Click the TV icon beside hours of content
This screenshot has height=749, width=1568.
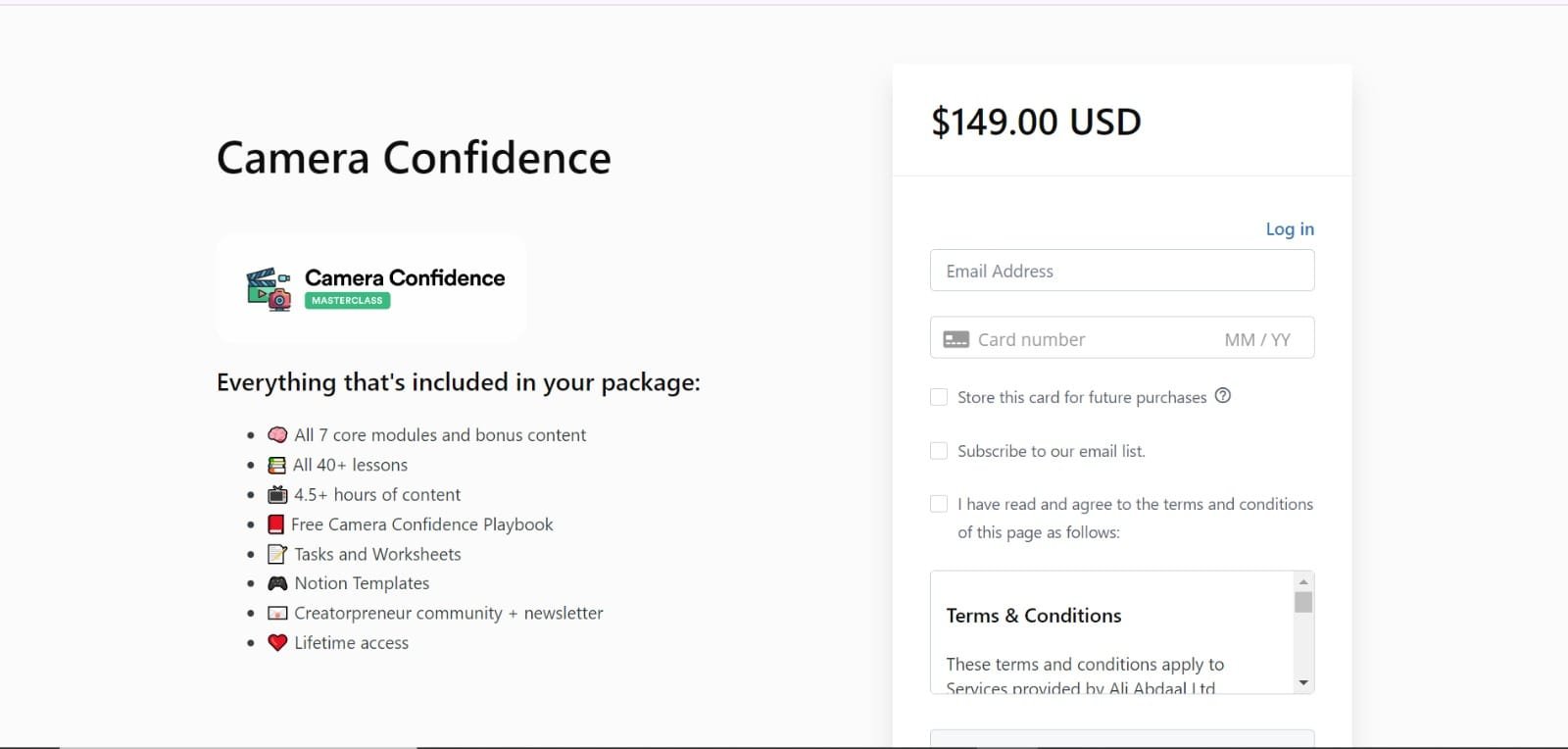277,494
